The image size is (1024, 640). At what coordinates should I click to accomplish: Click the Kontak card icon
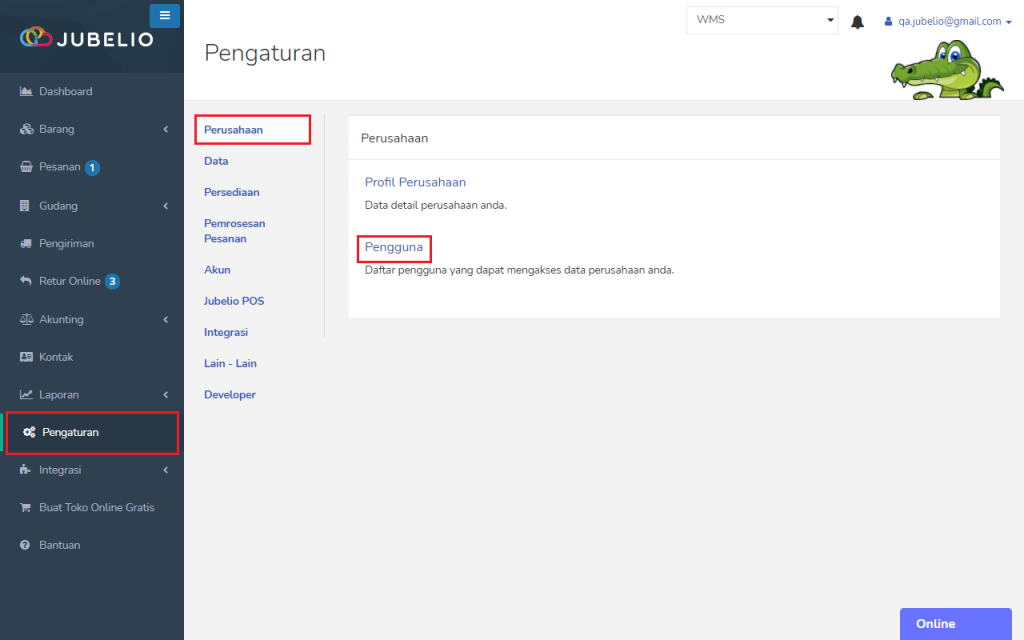coord(26,357)
